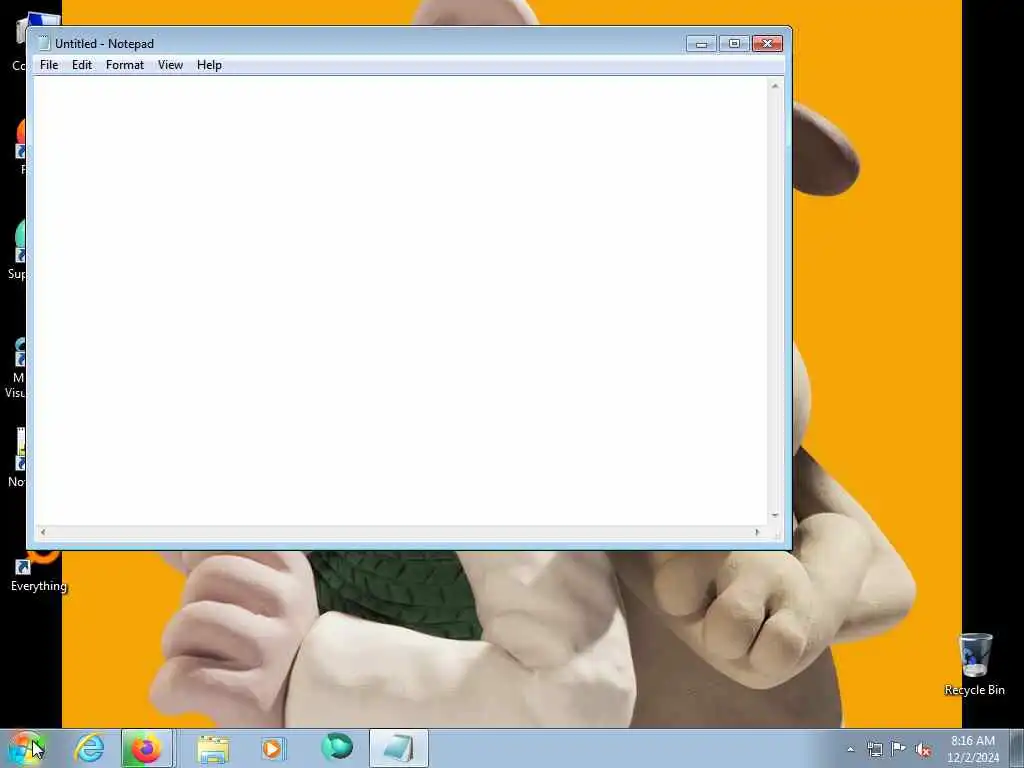Show hidden system tray icons
1024x768 pixels.
point(850,750)
